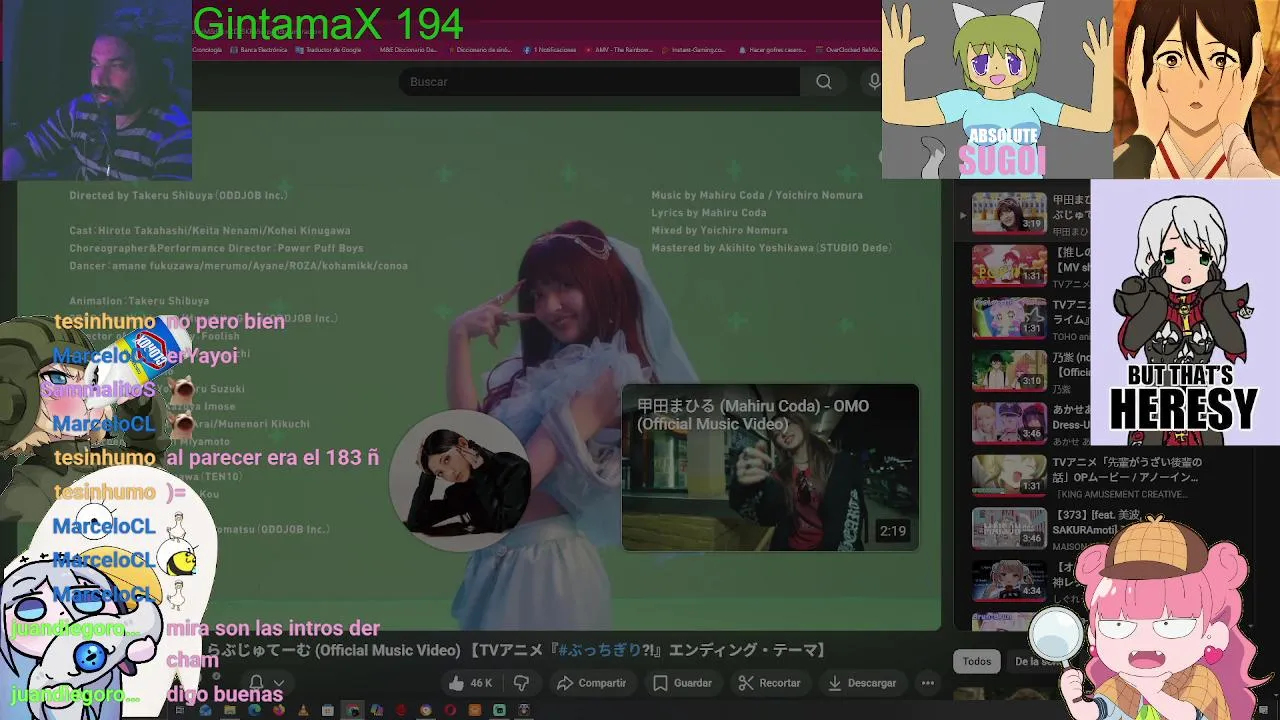Screen dimensions: 1280x720
Task: Click the circular channel avatar end-screen element
Action: tap(461, 480)
